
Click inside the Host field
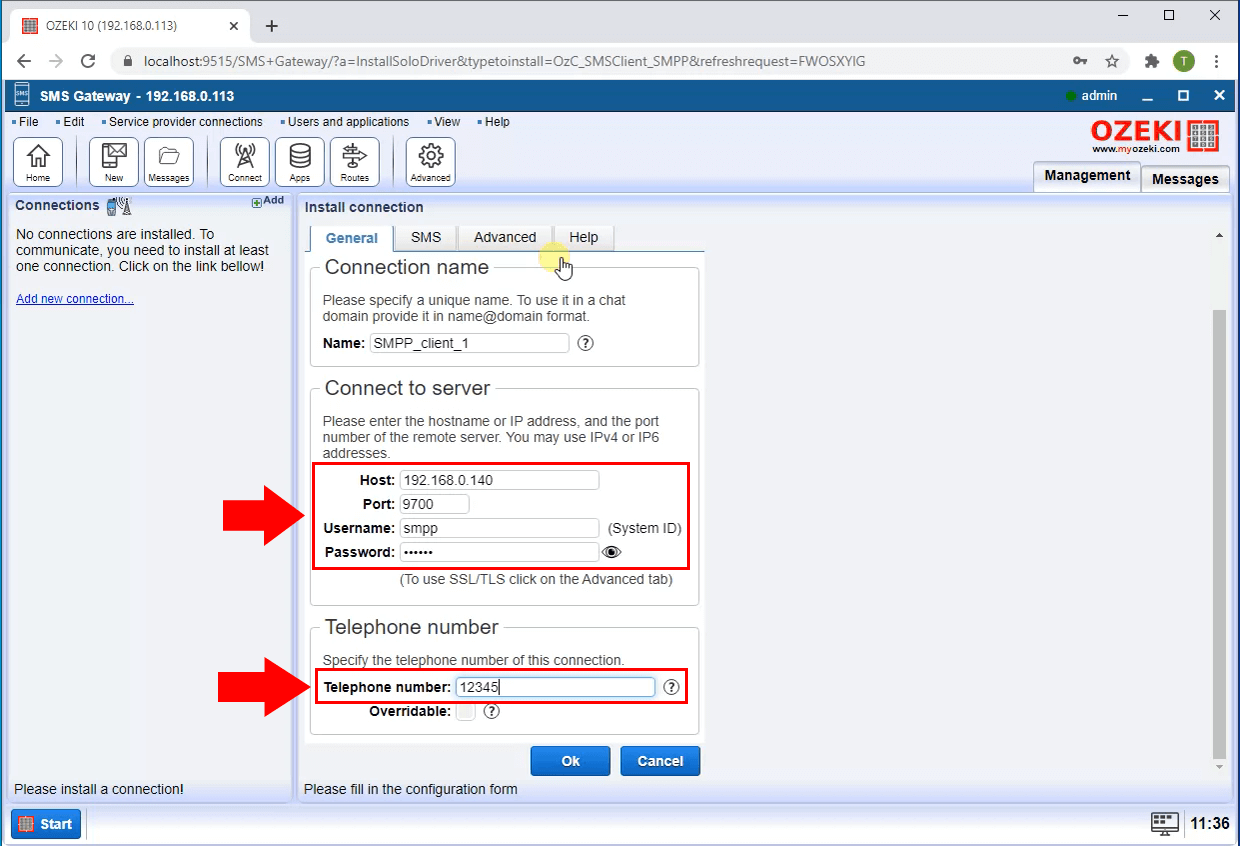coord(499,479)
